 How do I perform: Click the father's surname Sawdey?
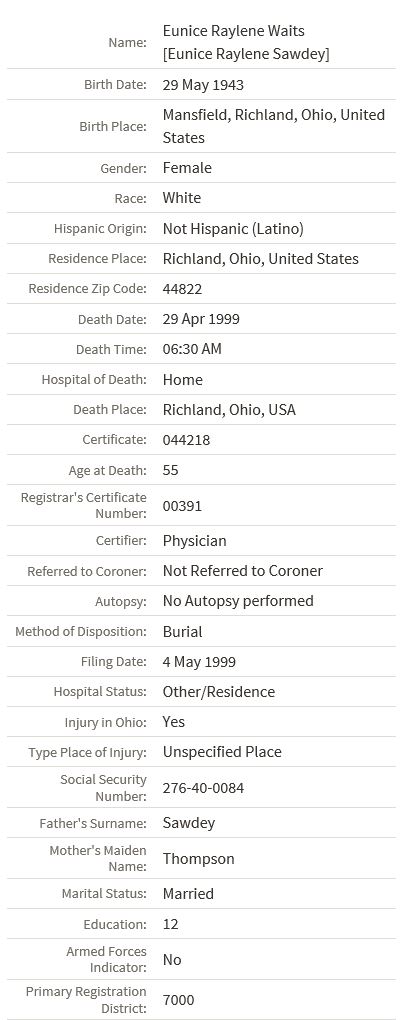click(189, 823)
